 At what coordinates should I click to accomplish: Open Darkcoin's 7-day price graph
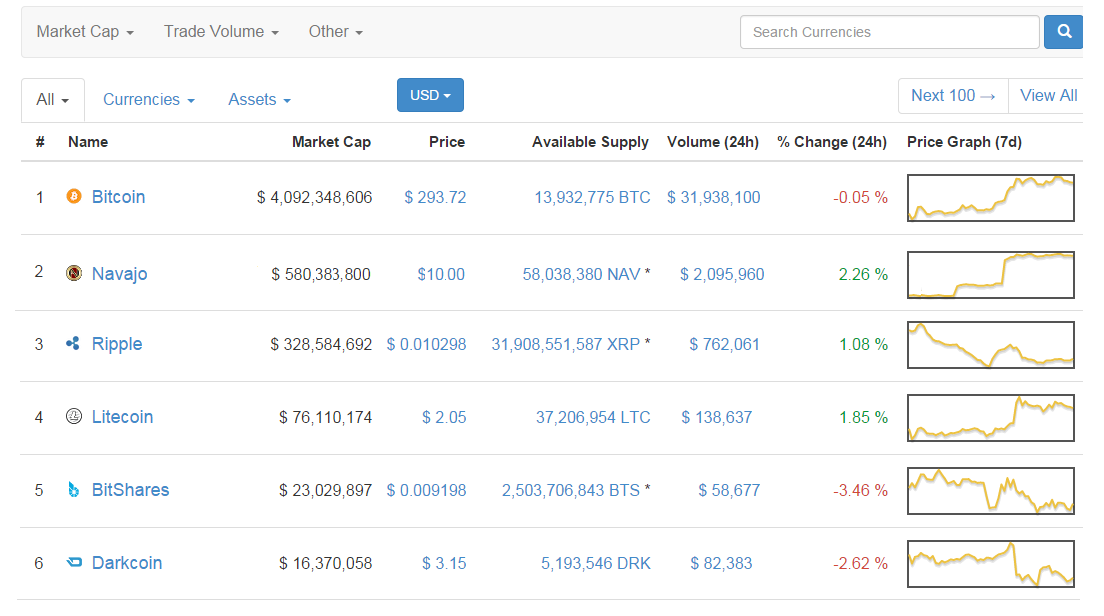click(x=991, y=564)
